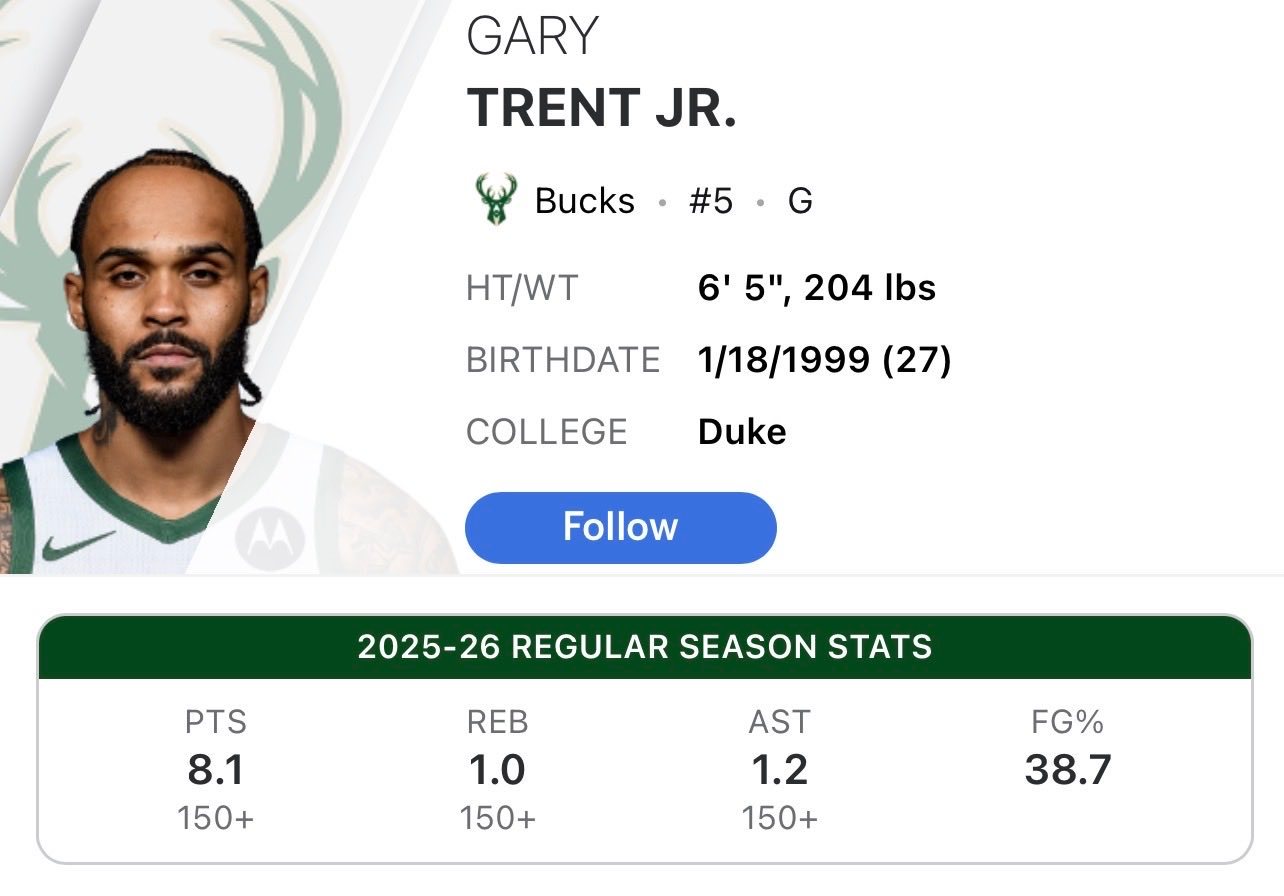This screenshot has height=896, width=1284.
Task: Click the blue Follow button
Action: point(620,527)
